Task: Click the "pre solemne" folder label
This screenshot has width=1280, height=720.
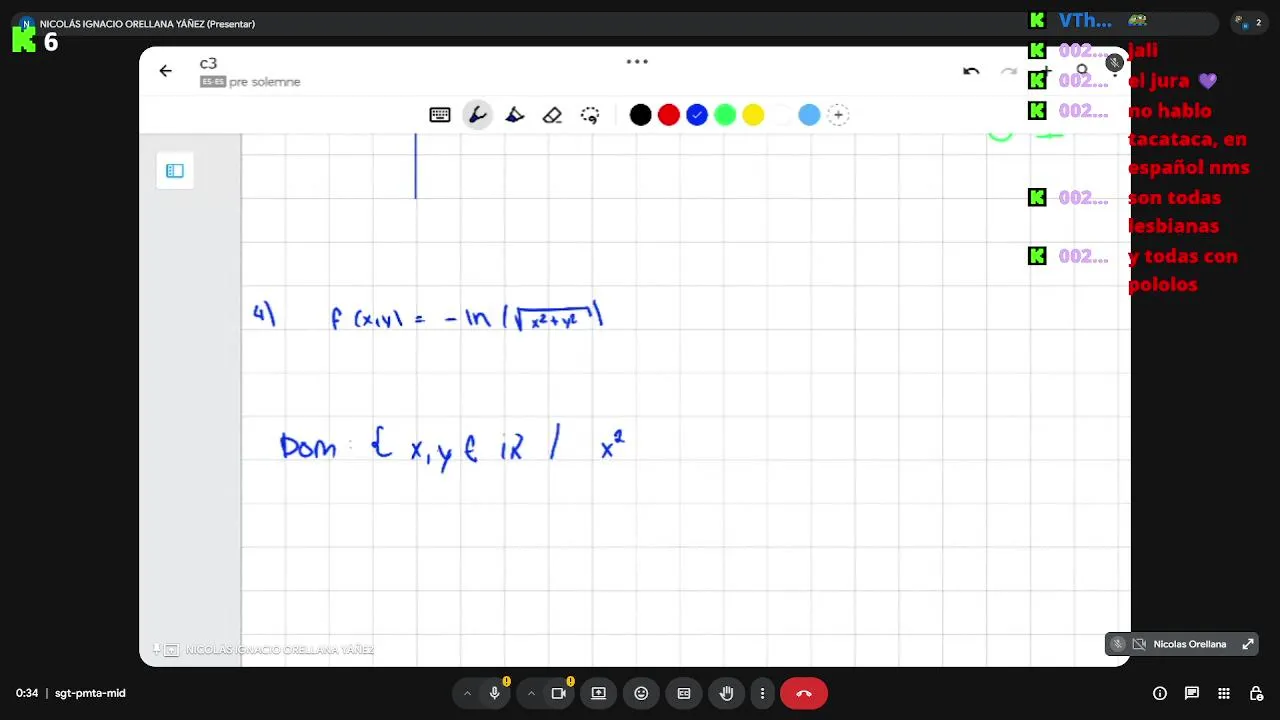Action: tap(265, 82)
